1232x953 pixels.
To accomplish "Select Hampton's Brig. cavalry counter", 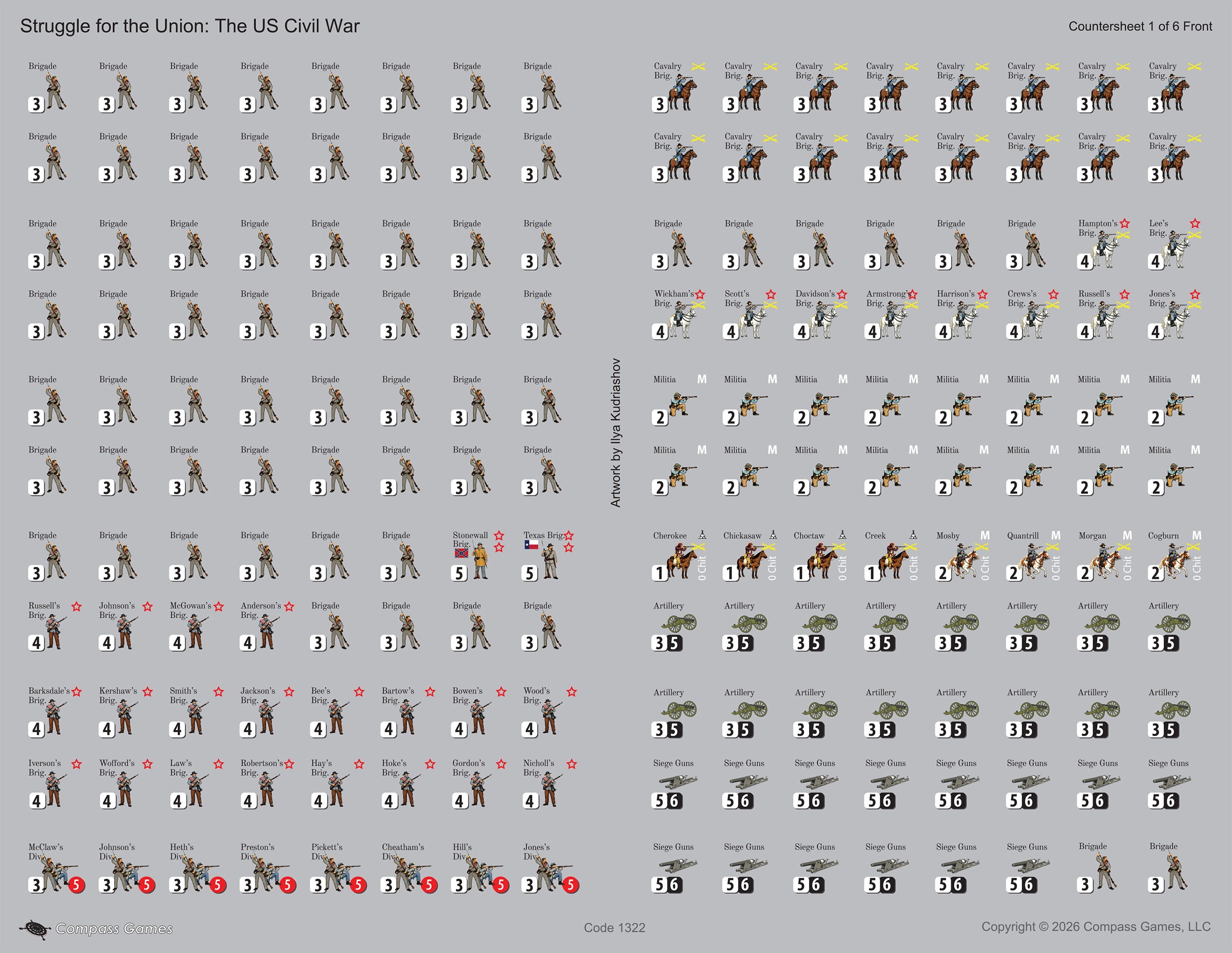I will click(x=1103, y=244).
